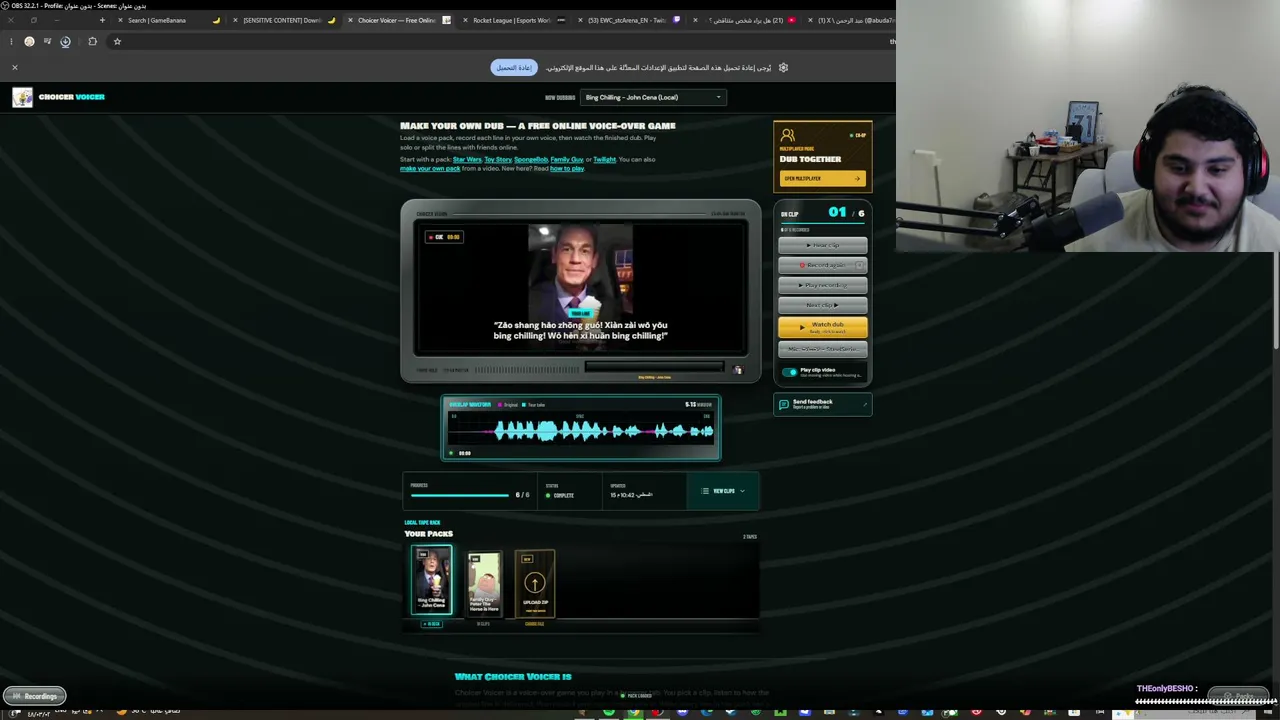1280x720 pixels.
Task: Open the microphone selection dropdown
Action: (x=823, y=349)
